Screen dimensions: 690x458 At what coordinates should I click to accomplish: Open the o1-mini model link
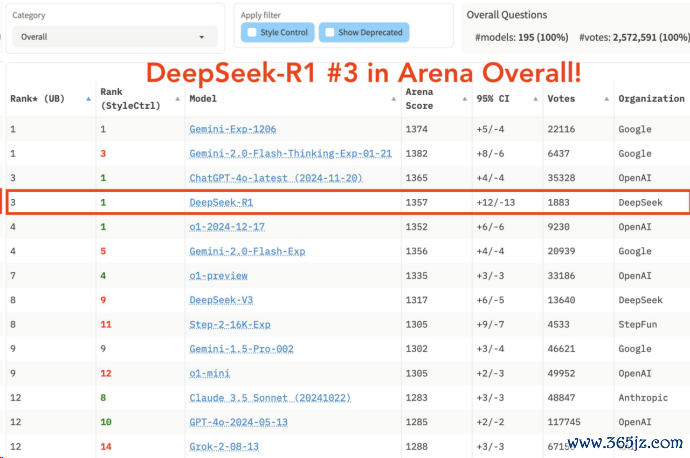[209, 374]
